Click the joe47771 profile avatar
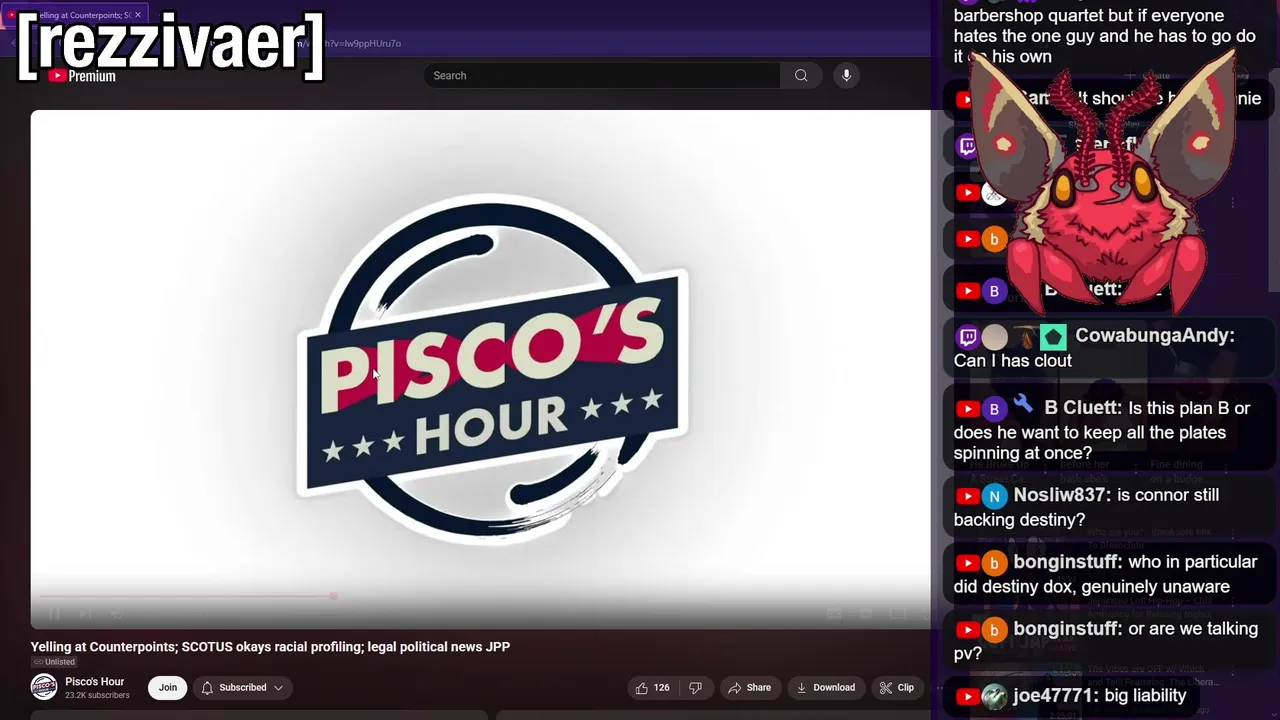The image size is (1280, 720). pyautogui.click(x=994, y=697)
